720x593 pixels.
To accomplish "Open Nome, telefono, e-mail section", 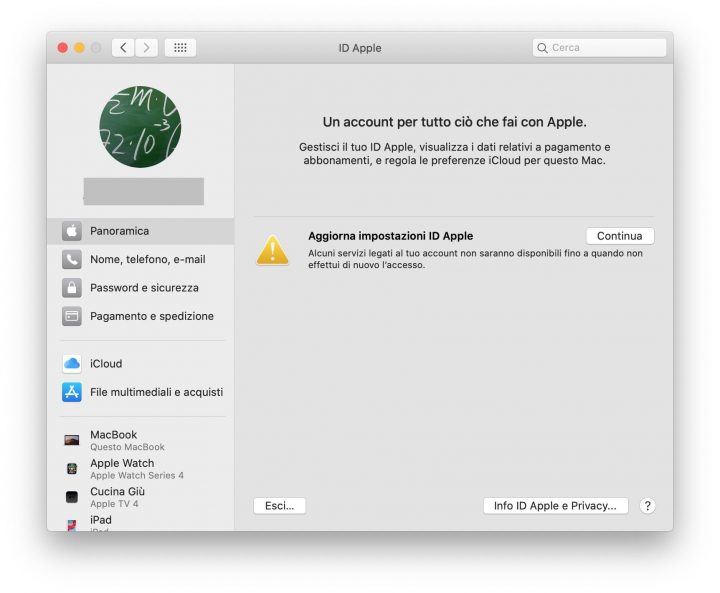I will [x=141, y=260].
